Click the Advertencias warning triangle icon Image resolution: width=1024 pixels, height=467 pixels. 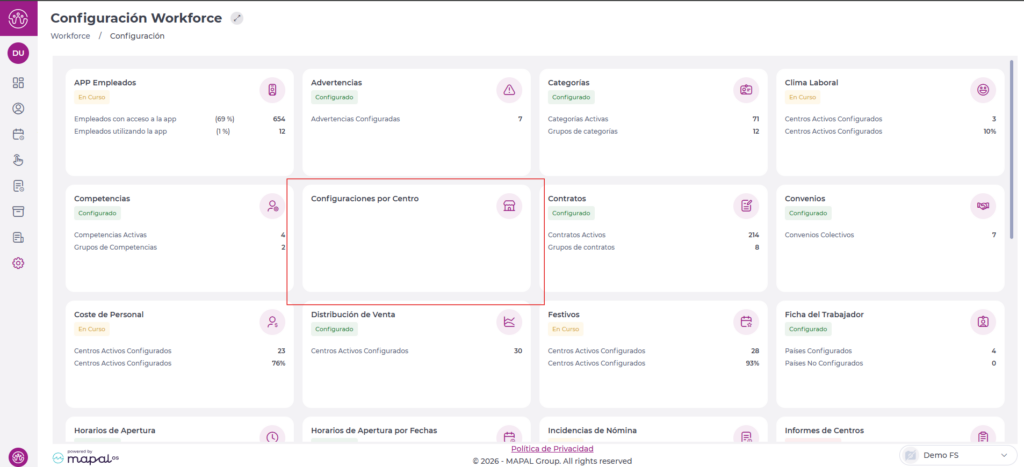pyautogui.click(x=509, y=90)
